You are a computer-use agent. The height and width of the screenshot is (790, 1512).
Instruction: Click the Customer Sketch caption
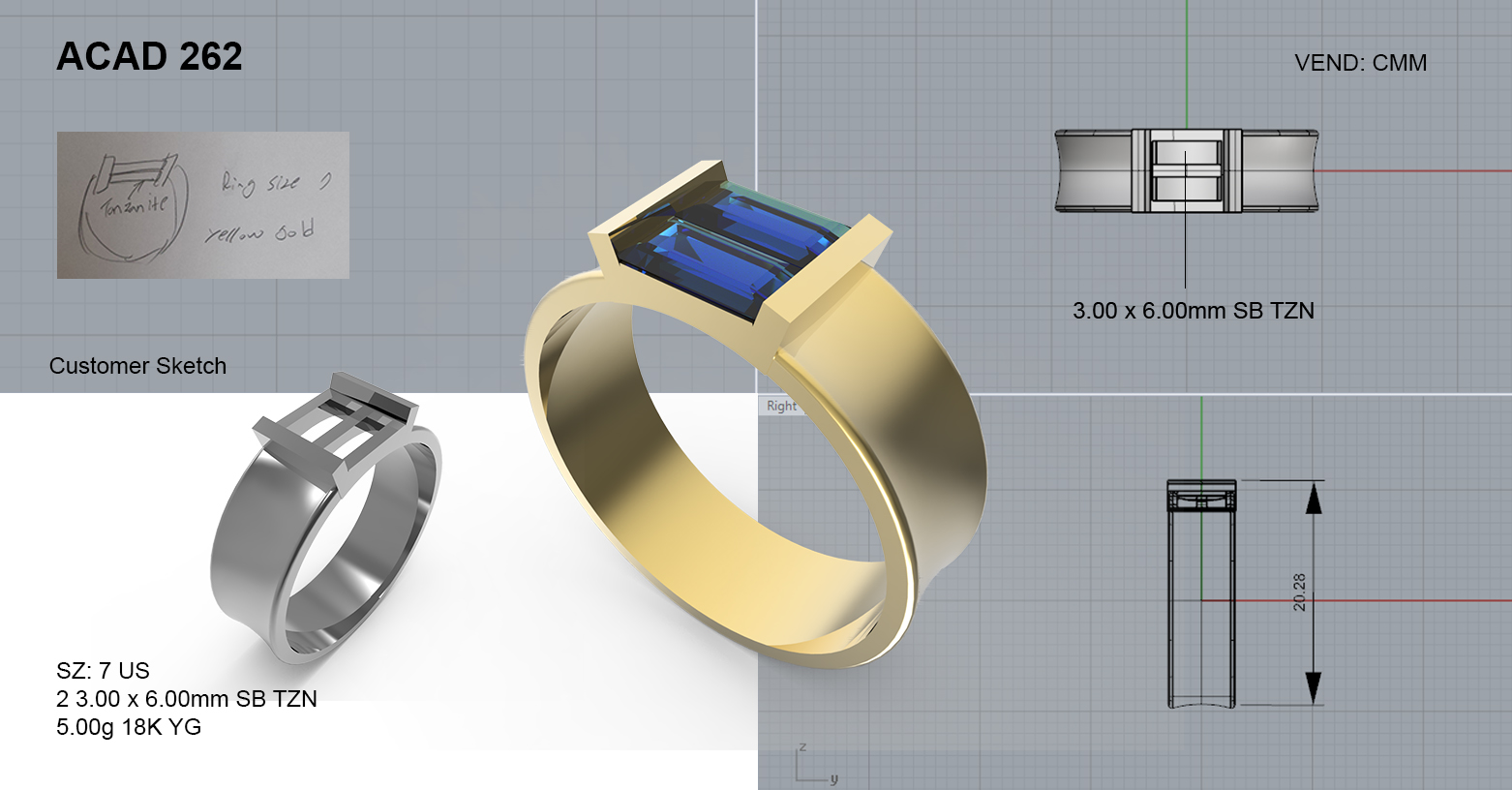(137, 366)
